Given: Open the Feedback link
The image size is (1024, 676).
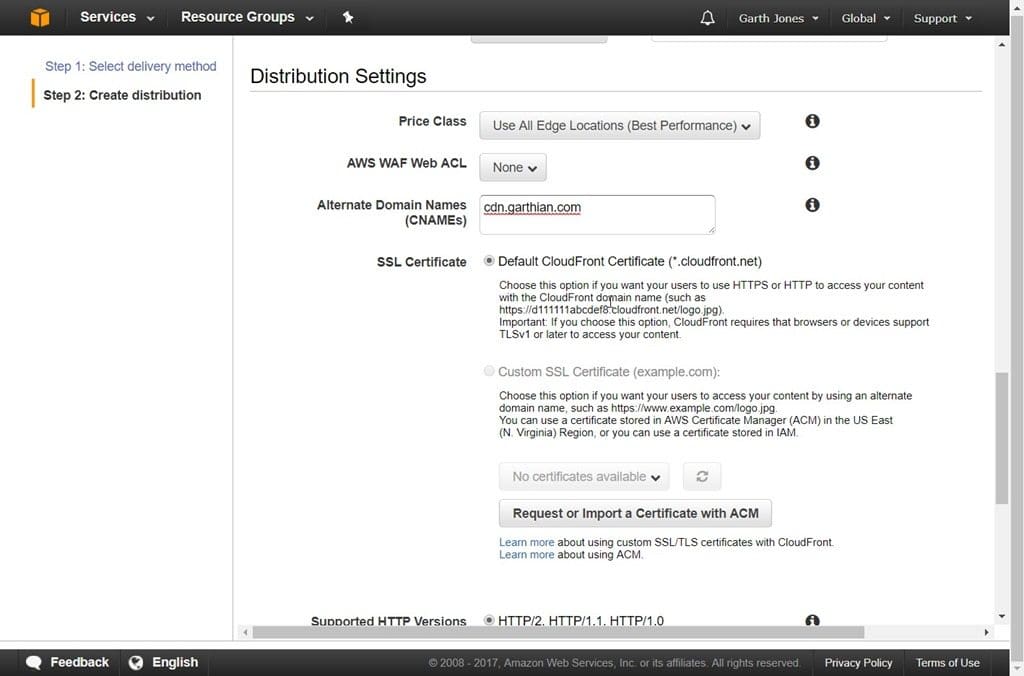Looking at the screenshot, I should pyautogui.click(x=79, y=662).
